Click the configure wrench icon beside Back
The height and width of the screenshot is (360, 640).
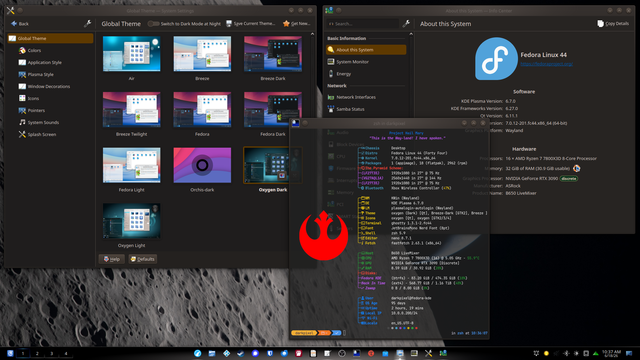[x=87, y=24]
